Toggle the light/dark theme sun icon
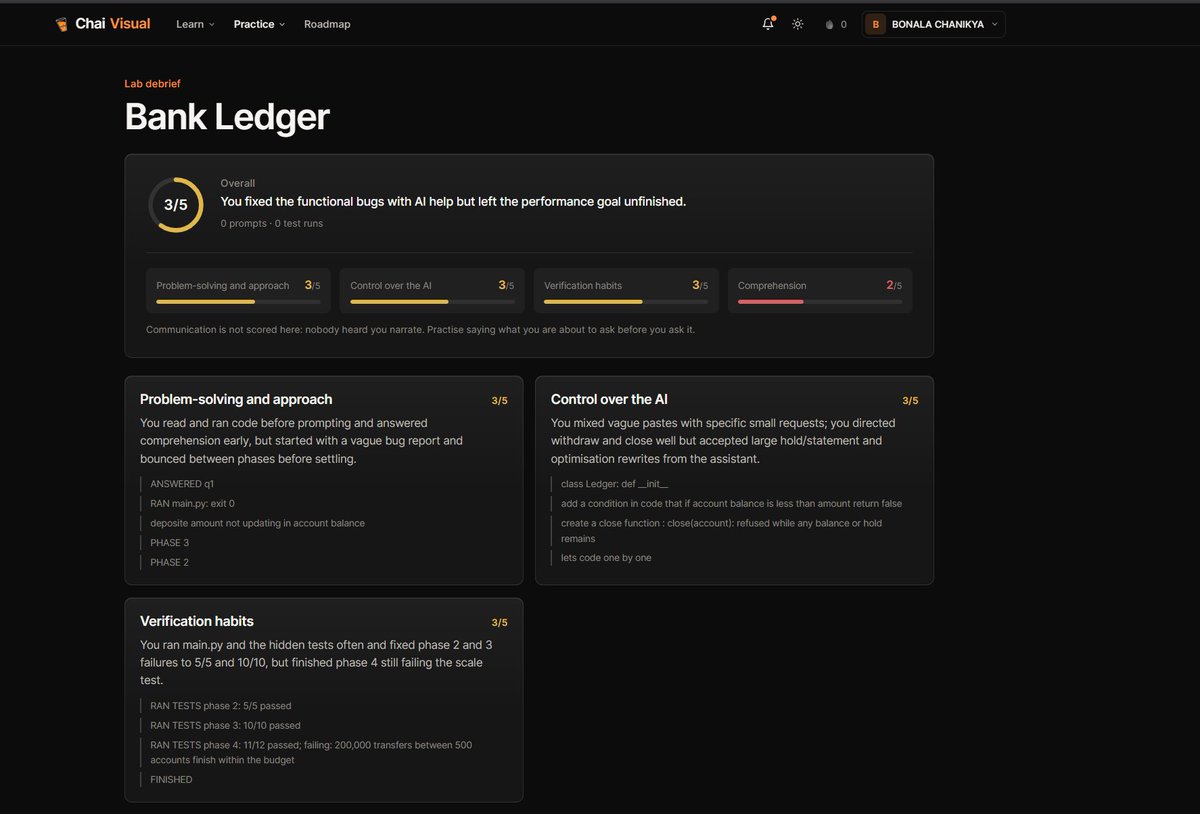This screenshot has width=1200, height=814. click(797, 24)
